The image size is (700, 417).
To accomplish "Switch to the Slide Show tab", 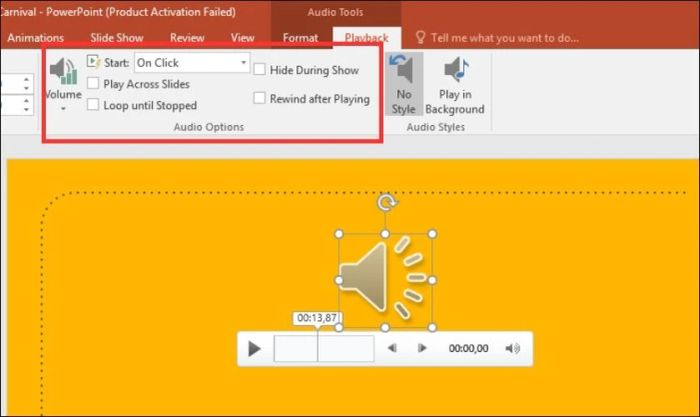I will click(x=117, y=38).
